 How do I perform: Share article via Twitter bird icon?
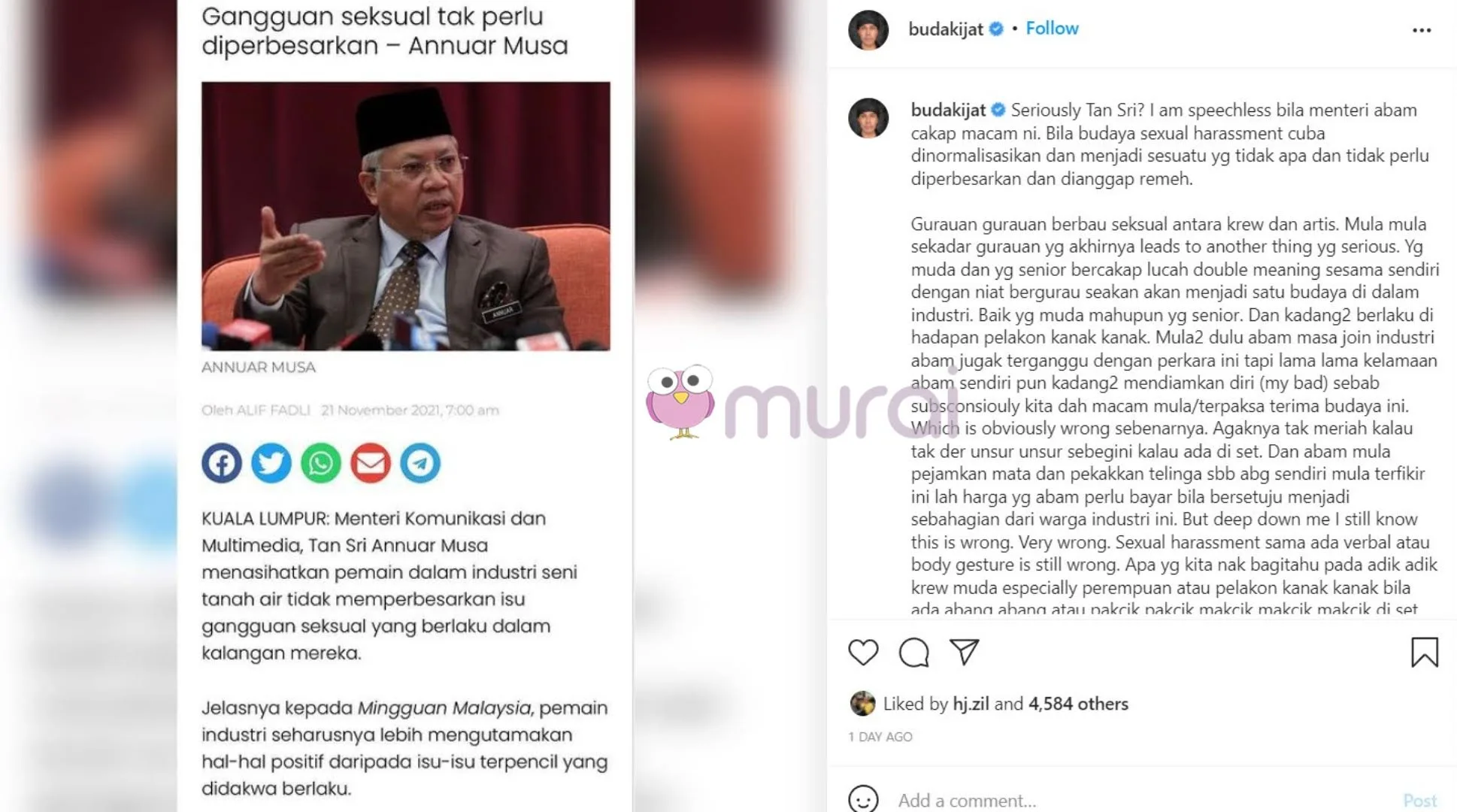coord(271,463)
